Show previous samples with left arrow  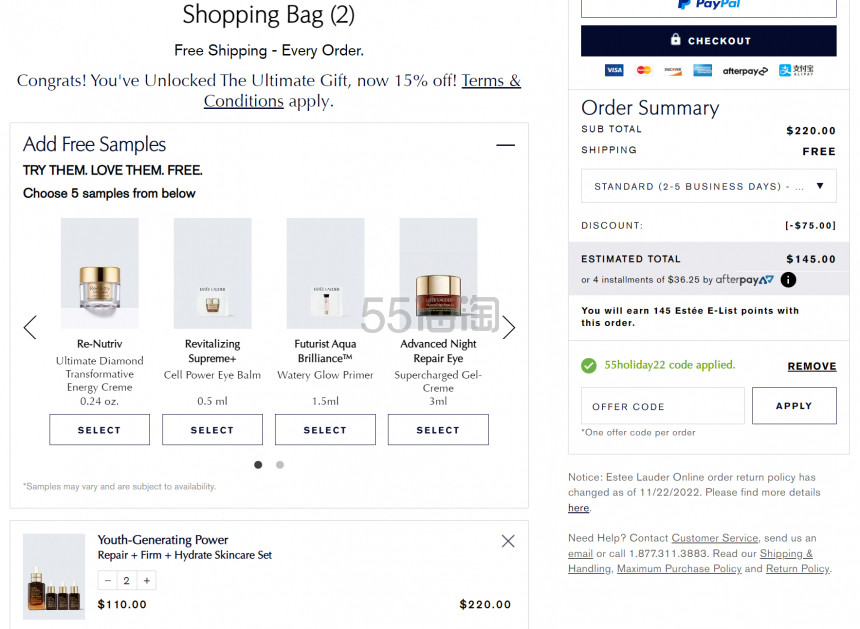click(x=30, y=327)
